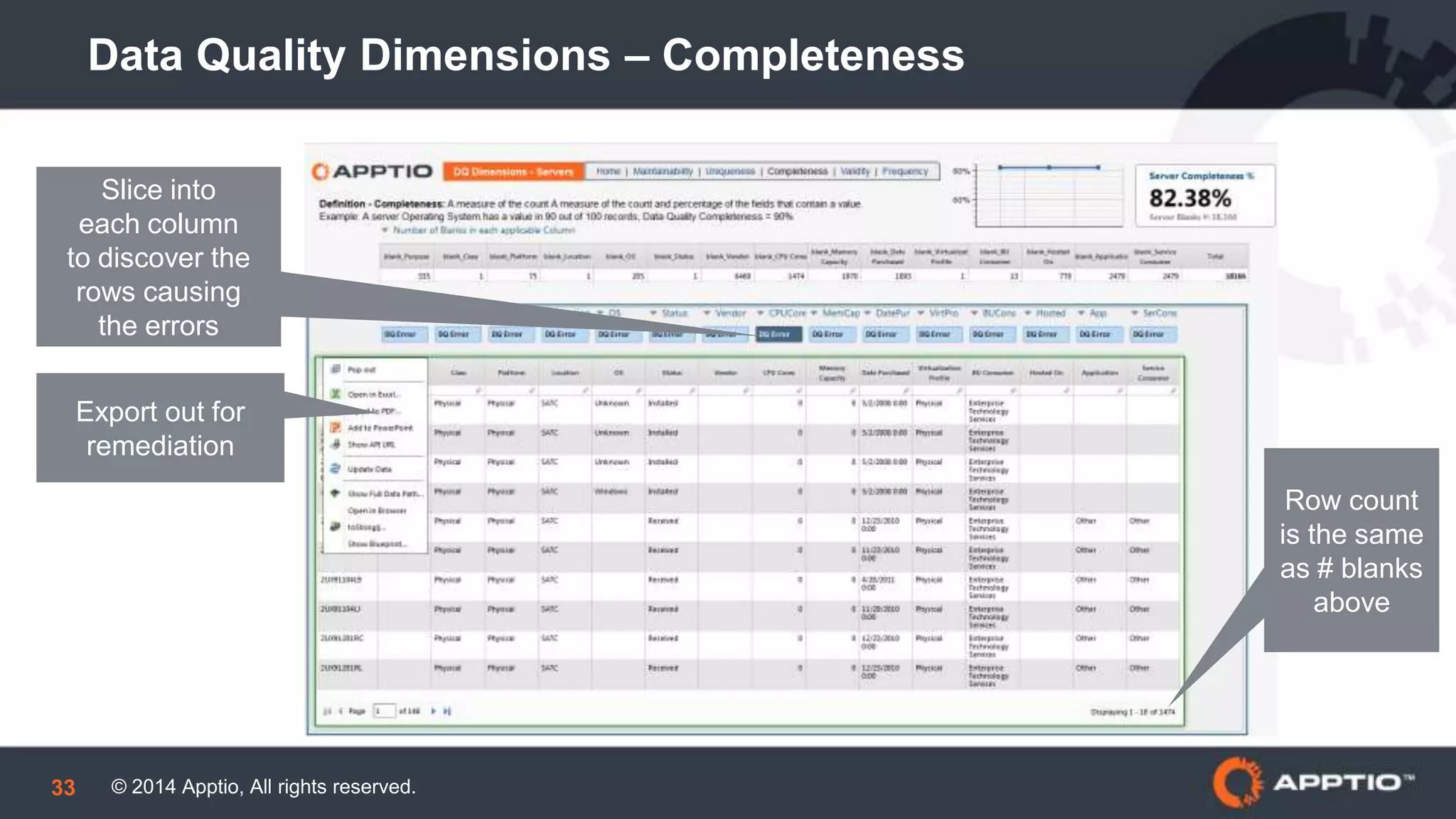The image size is (1456, 819).
Task: Click the orange DQ Dimensions - Servers button
Action: pos(513,171)
